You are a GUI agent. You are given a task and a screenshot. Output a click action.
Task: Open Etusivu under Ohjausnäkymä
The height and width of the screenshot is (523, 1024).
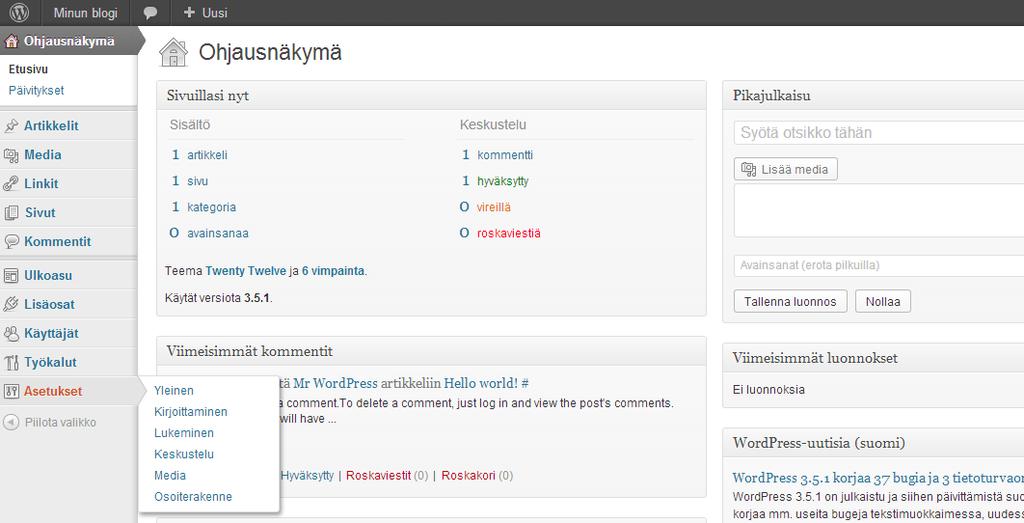point(28,69)
